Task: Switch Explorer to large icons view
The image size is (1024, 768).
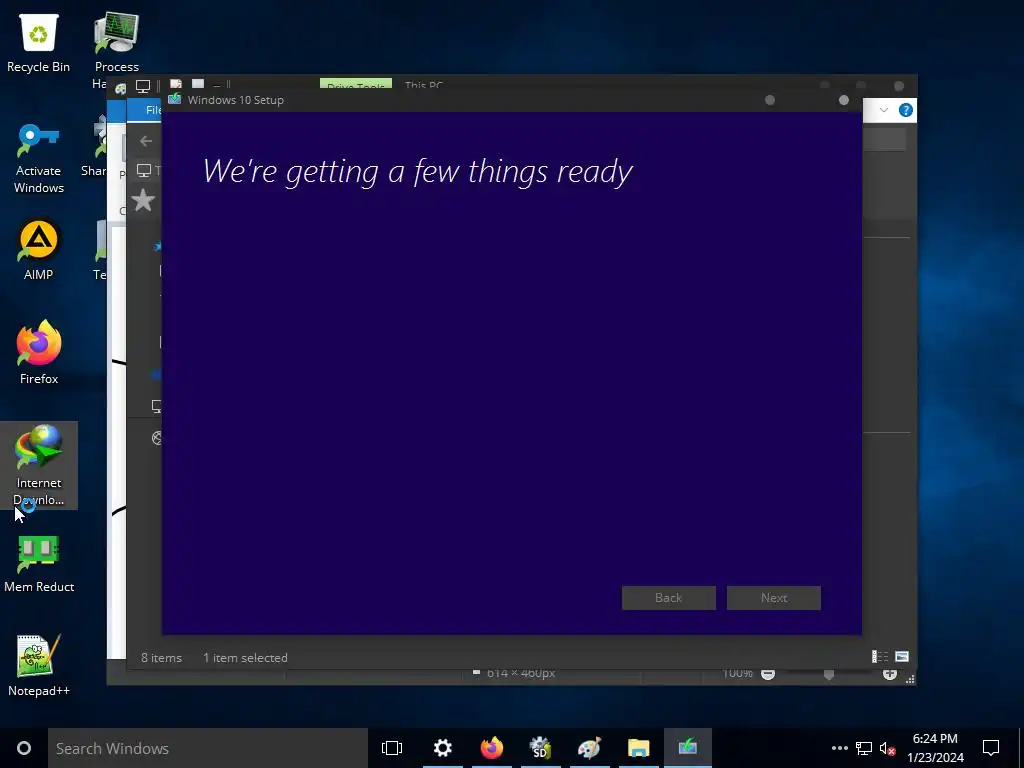Action: click(x=902, y=656)
